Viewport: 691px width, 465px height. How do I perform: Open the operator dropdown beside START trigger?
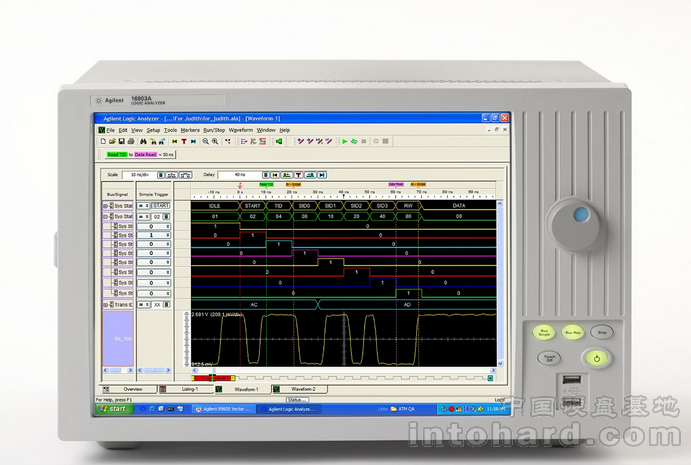click(x=145, y=204)
